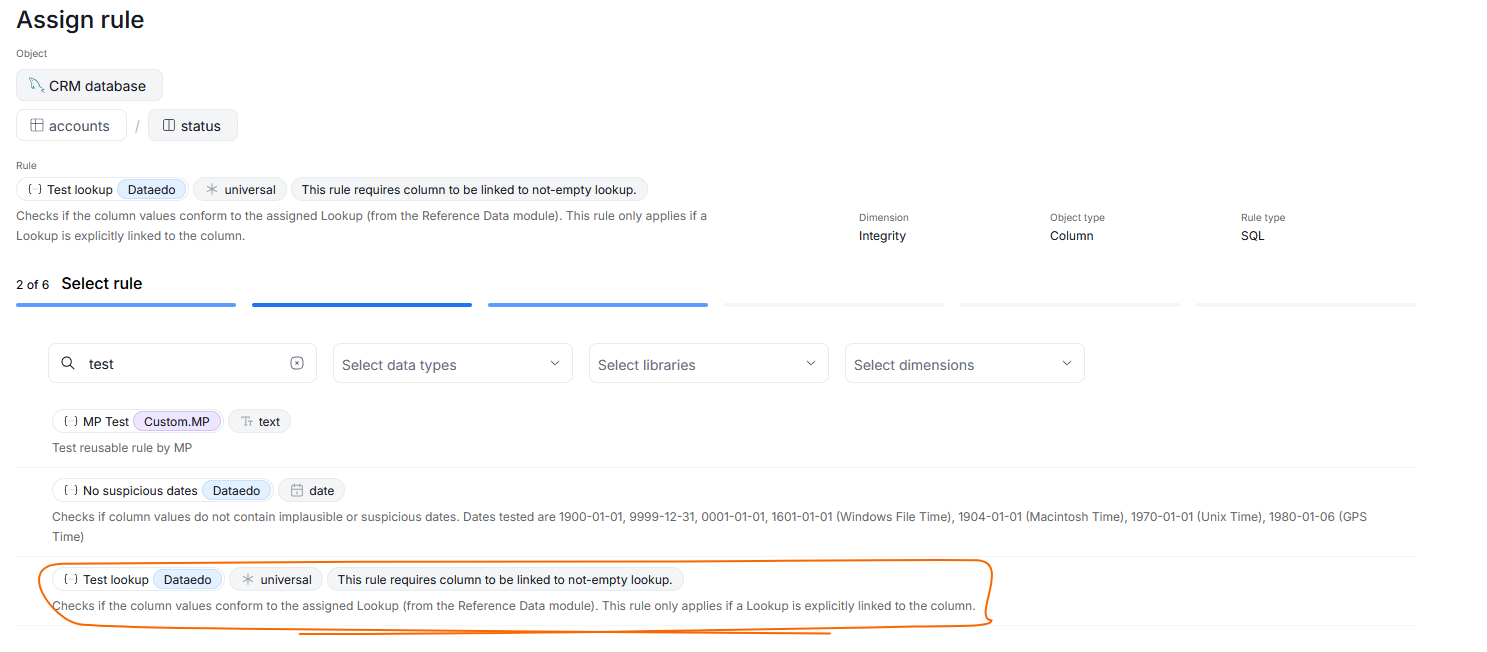Expand the Select dimensions dropdown
1487x652 pixels.
click(x=964, y=364)
